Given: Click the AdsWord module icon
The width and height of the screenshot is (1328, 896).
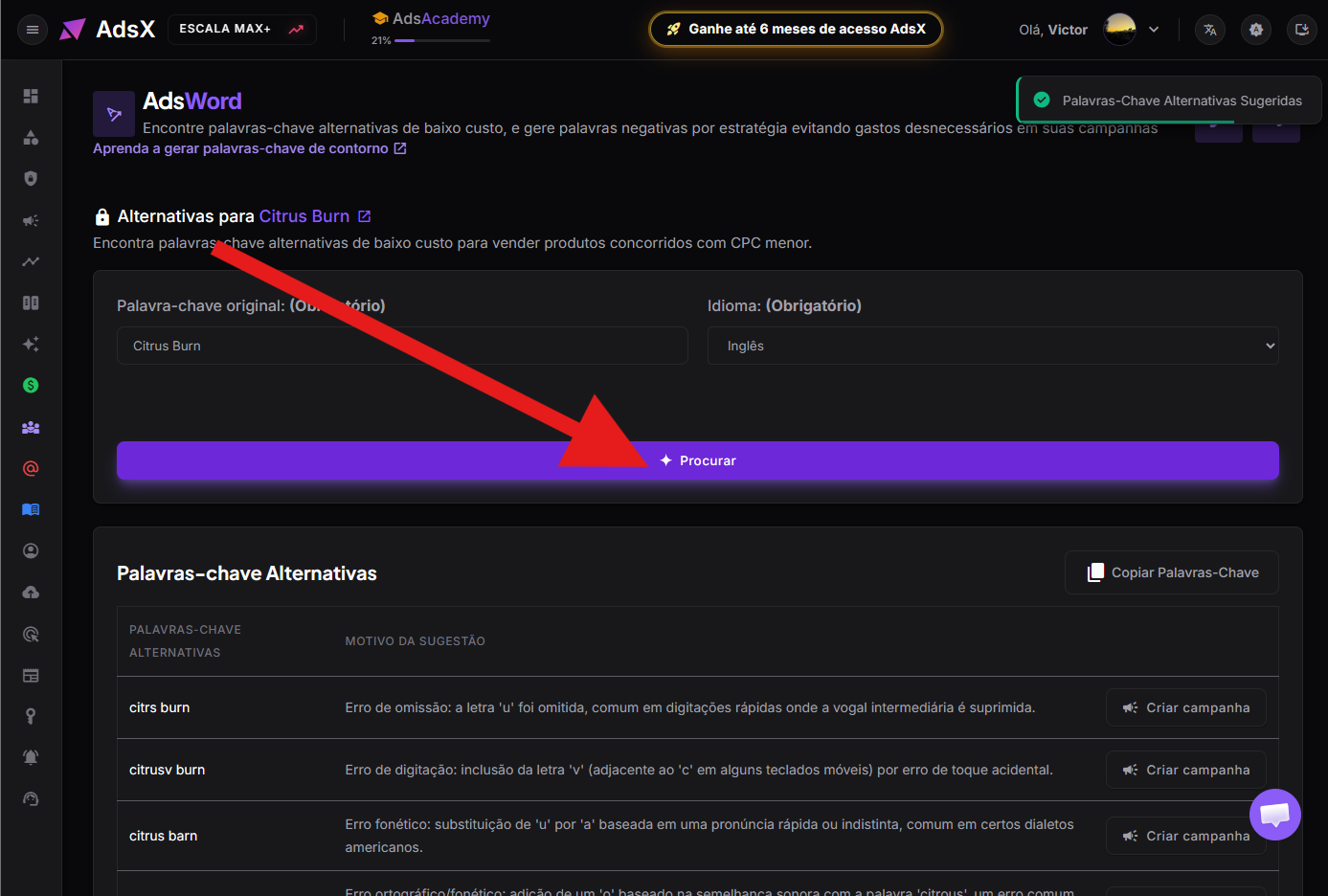Looking at the screenshot, I should [x=114, y=114].
